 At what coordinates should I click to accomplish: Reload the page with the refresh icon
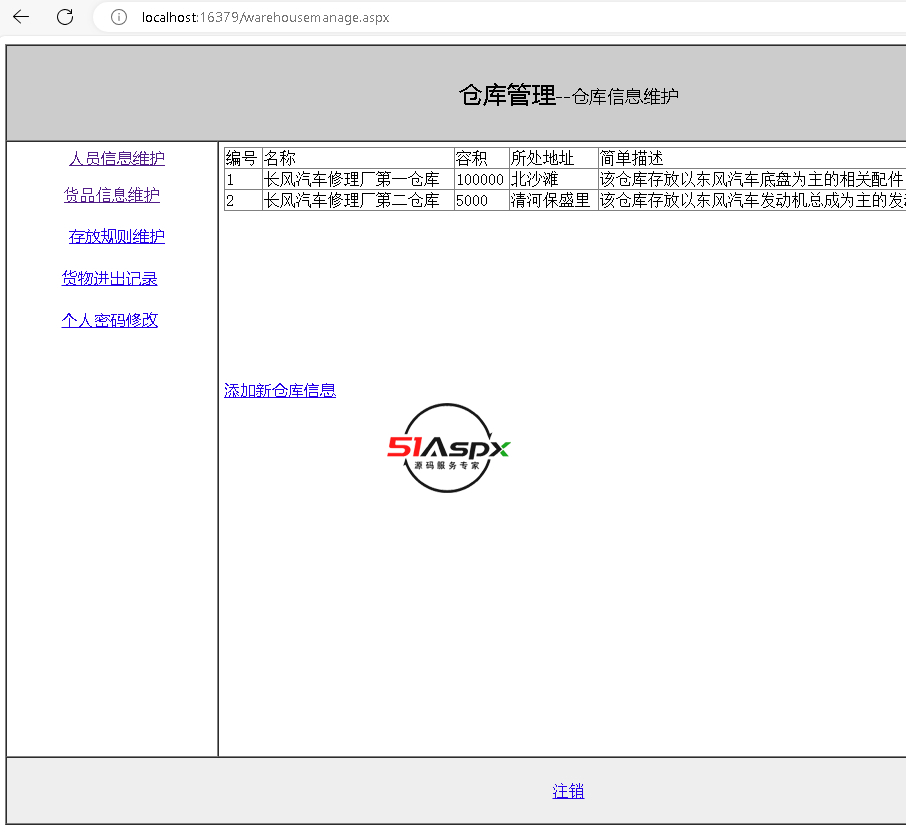[x=65, y=17]
